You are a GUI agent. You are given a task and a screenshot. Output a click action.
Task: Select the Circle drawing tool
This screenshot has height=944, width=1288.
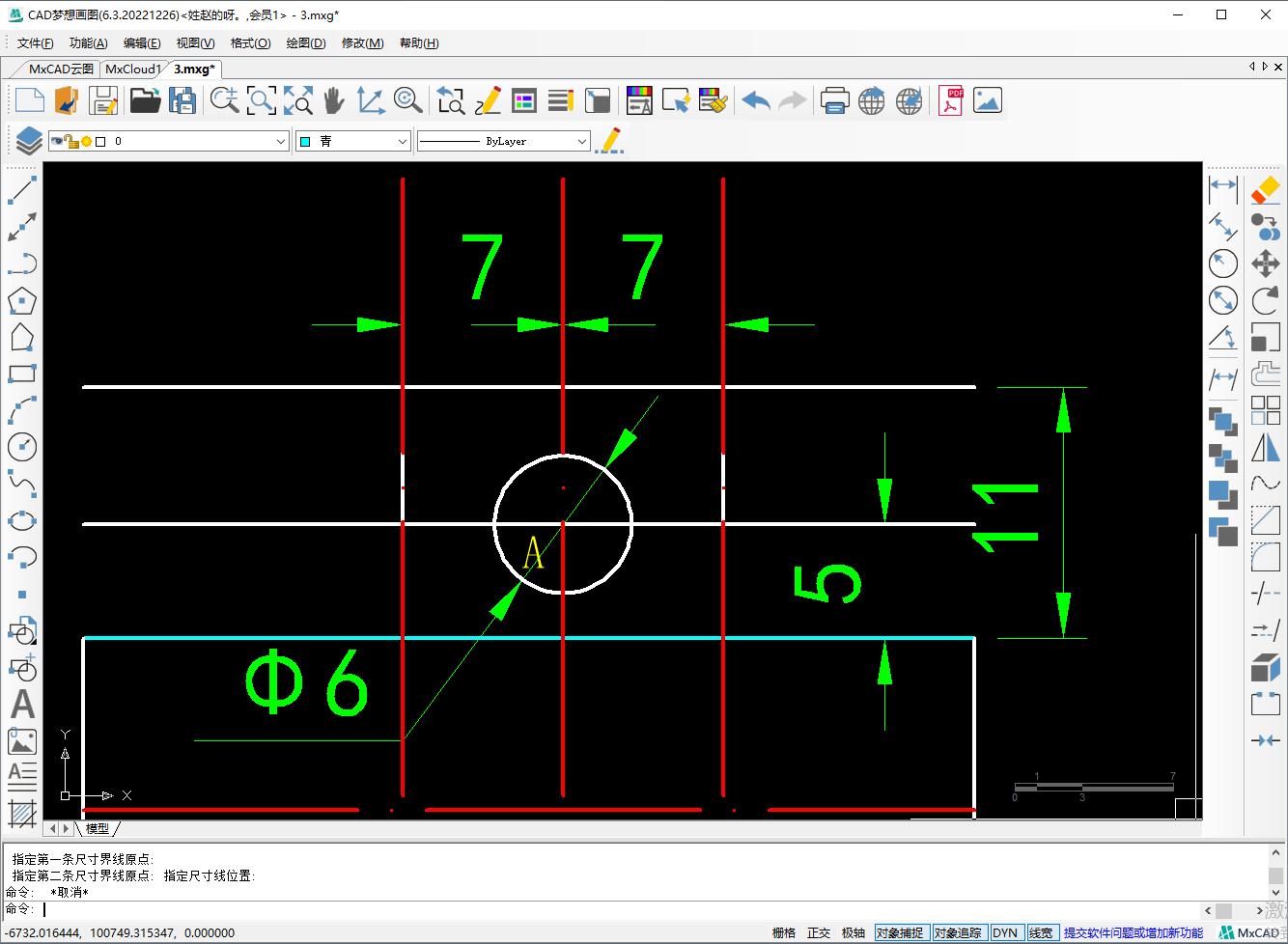[x=23, y=447]
